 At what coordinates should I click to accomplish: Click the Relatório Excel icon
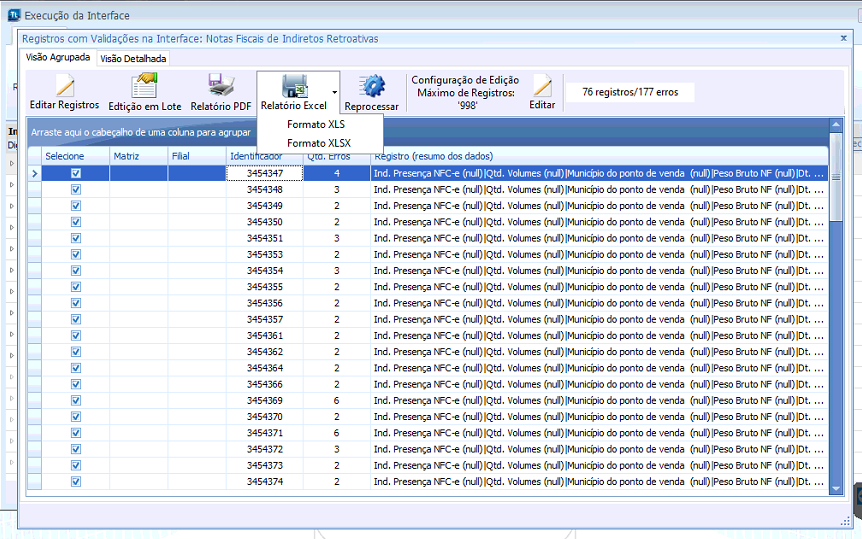pyautogui.click(x=294, y=86)
